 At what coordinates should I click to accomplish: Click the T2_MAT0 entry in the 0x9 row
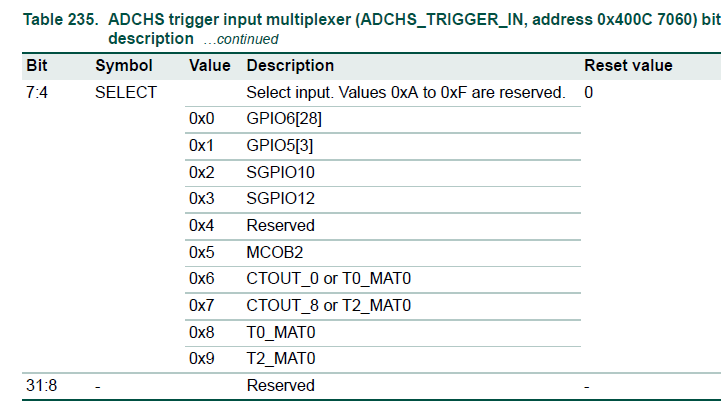(280, 358)
